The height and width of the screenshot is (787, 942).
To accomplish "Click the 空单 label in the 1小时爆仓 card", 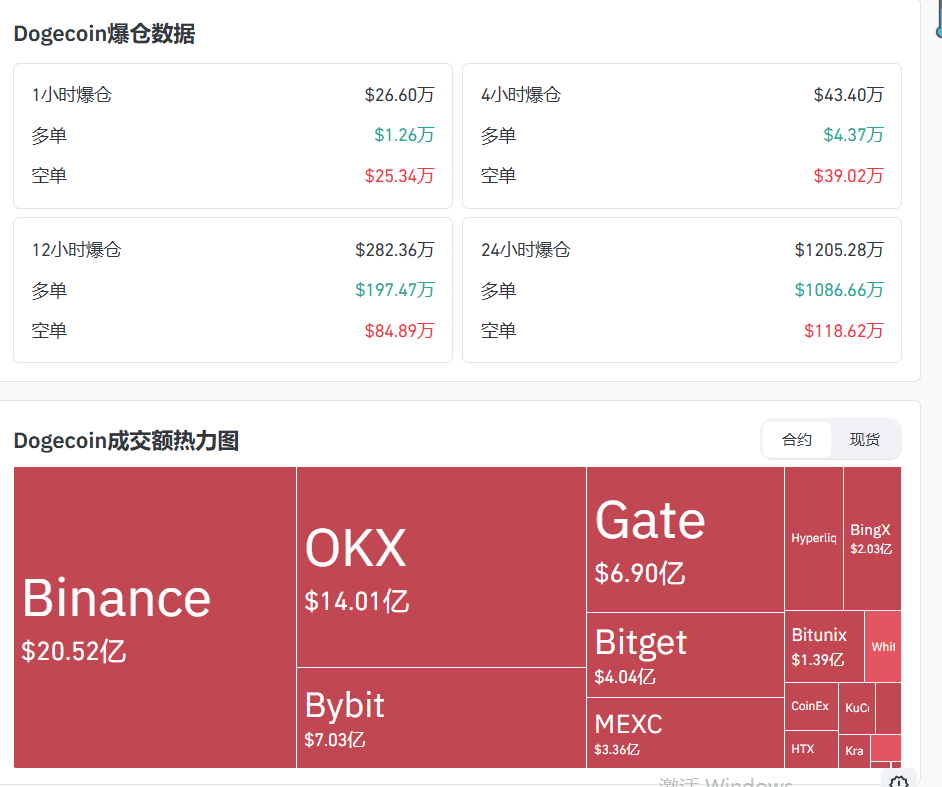I will tap(49, 176).
